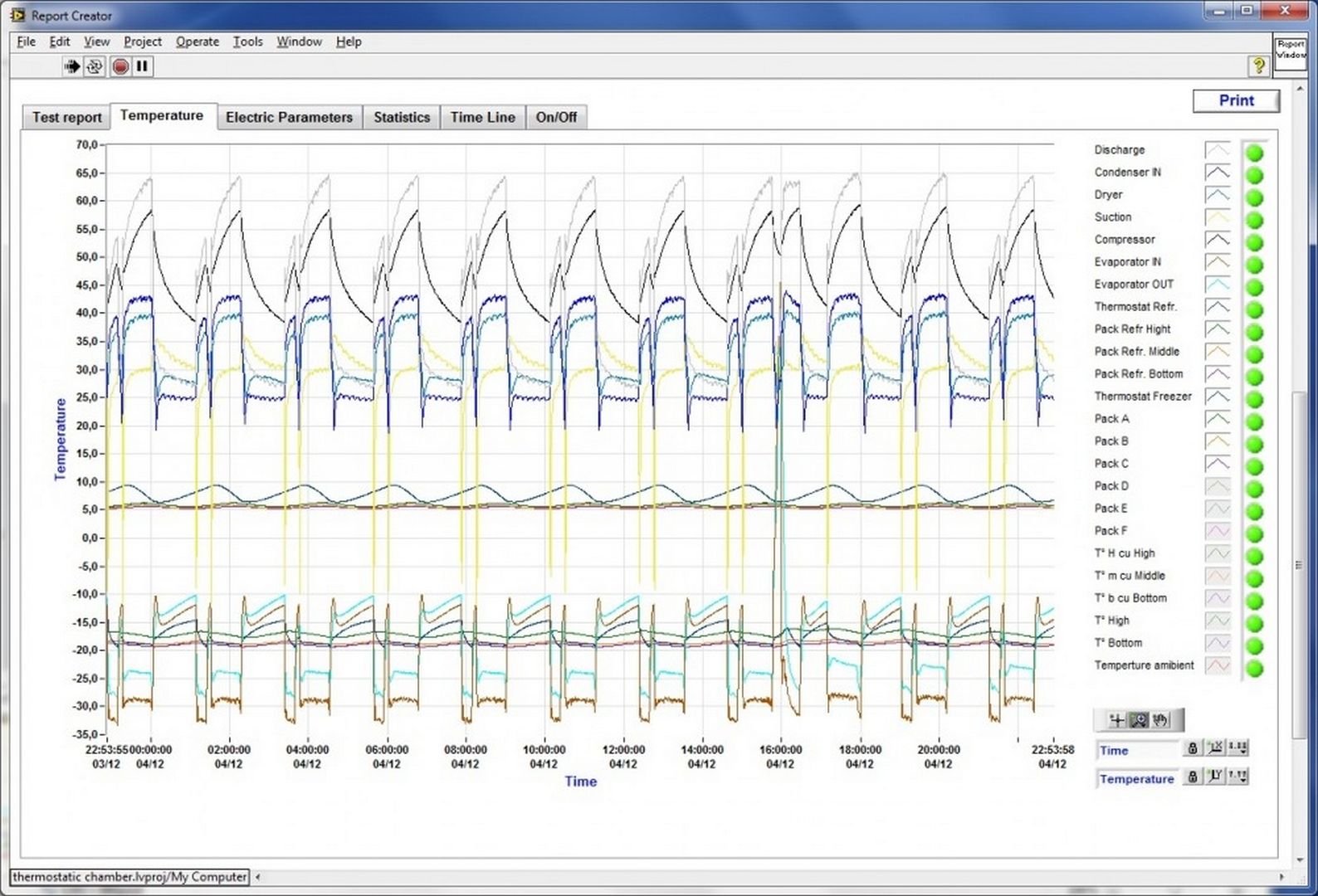Screen dimensions: 1318x896
Task: Toggle the Time axis autoscale lock
Action: pos(1192,748)
